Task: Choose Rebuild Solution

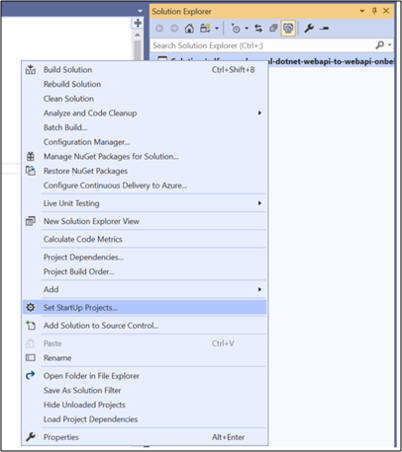Action: tap(145, 84)
